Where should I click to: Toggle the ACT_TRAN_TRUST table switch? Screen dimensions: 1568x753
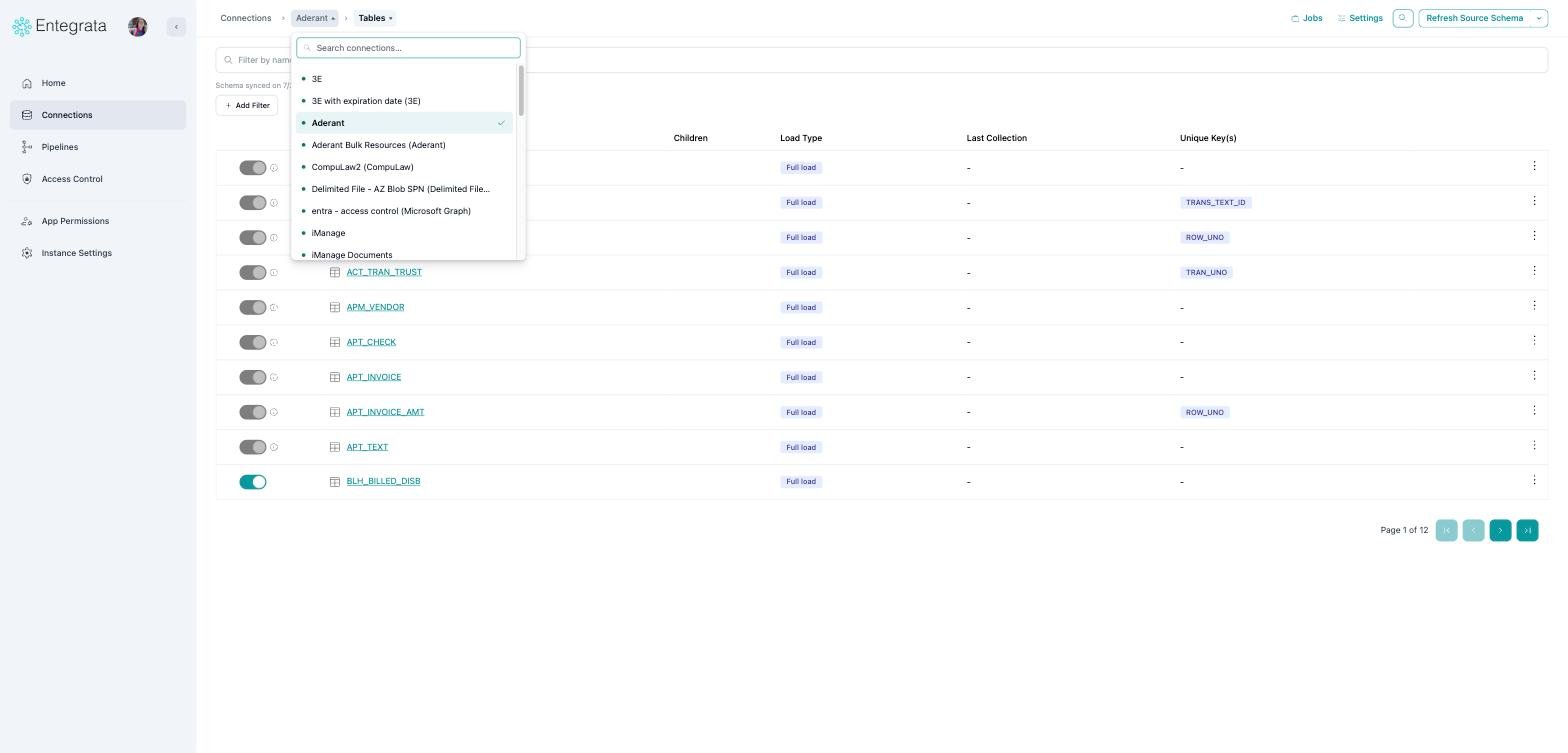point(253,272)
